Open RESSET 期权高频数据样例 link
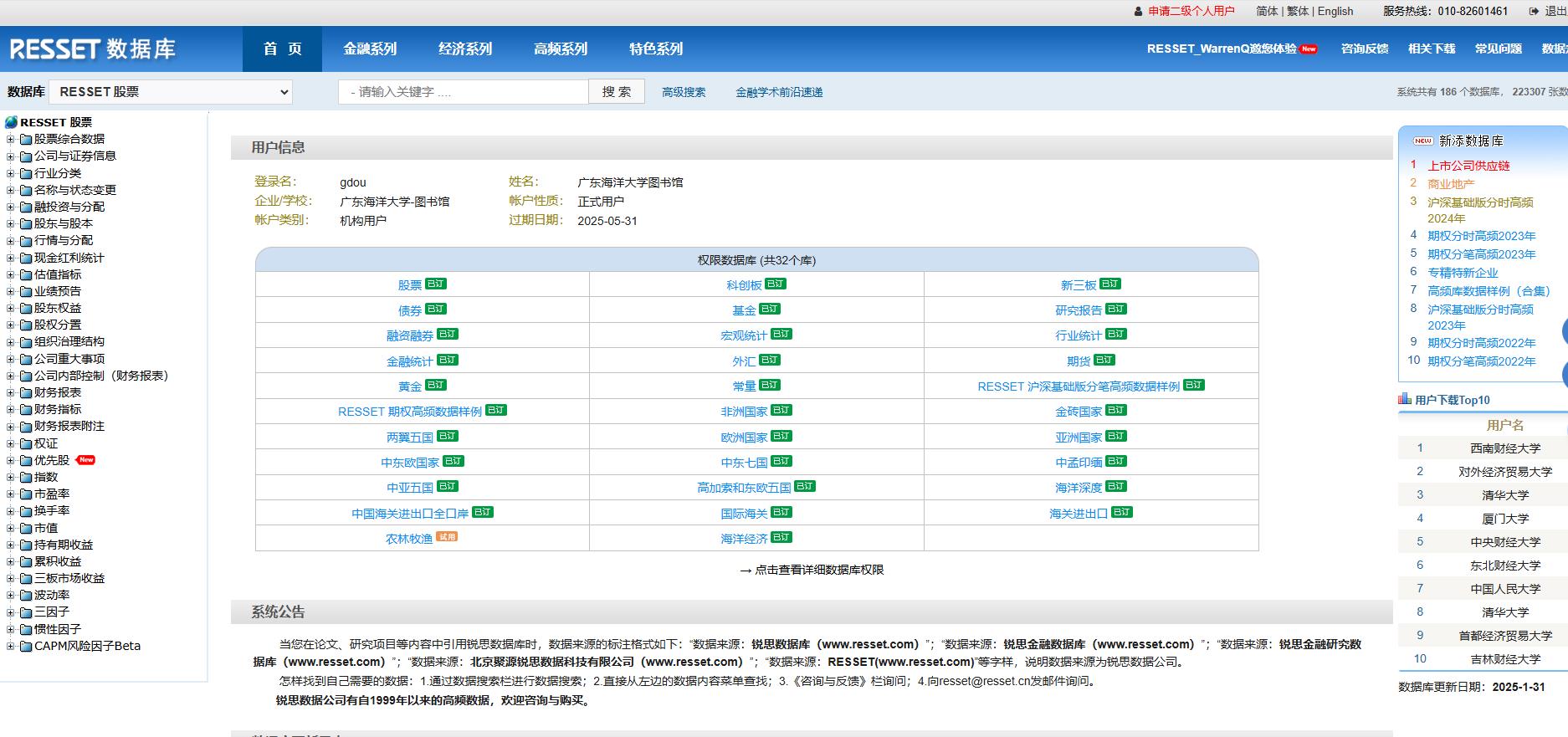Image resolution: width=1568 pixels, height=737 pixels. [410, 412]
